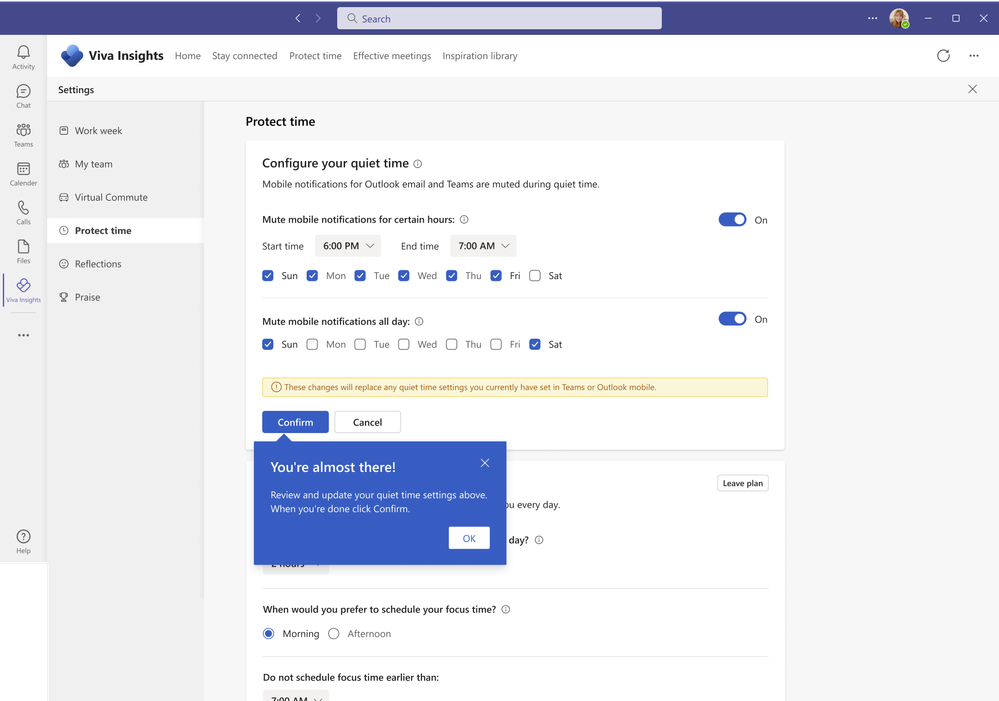Uncheck Sun in certain hours row
Viewport: 999px width, 701px height.
(268, 276)
